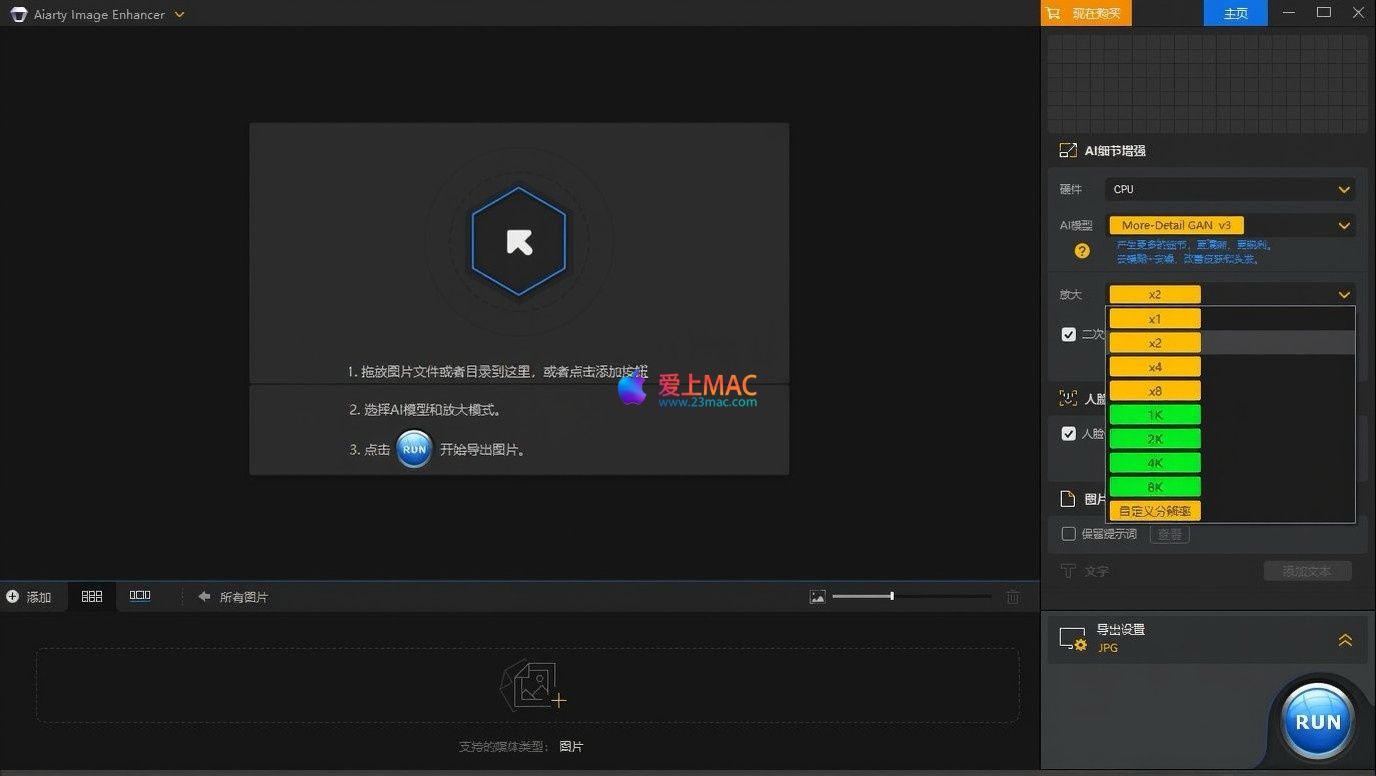Select x4 from the upscale list
The image size is (1376, 776).
click(1155, 367)
